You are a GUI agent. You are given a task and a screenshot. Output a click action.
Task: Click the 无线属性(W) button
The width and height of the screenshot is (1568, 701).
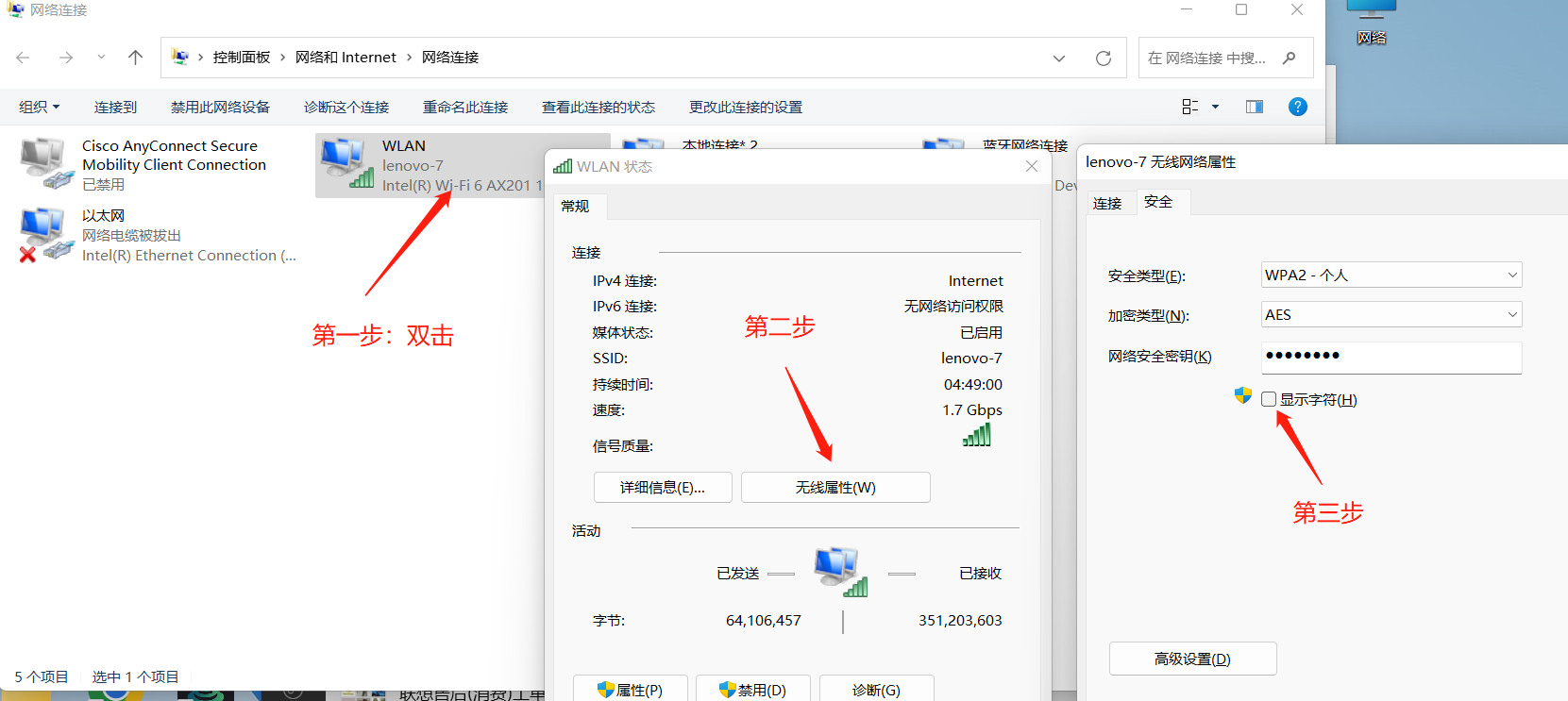pyautogui.click(x=835, y=487)
